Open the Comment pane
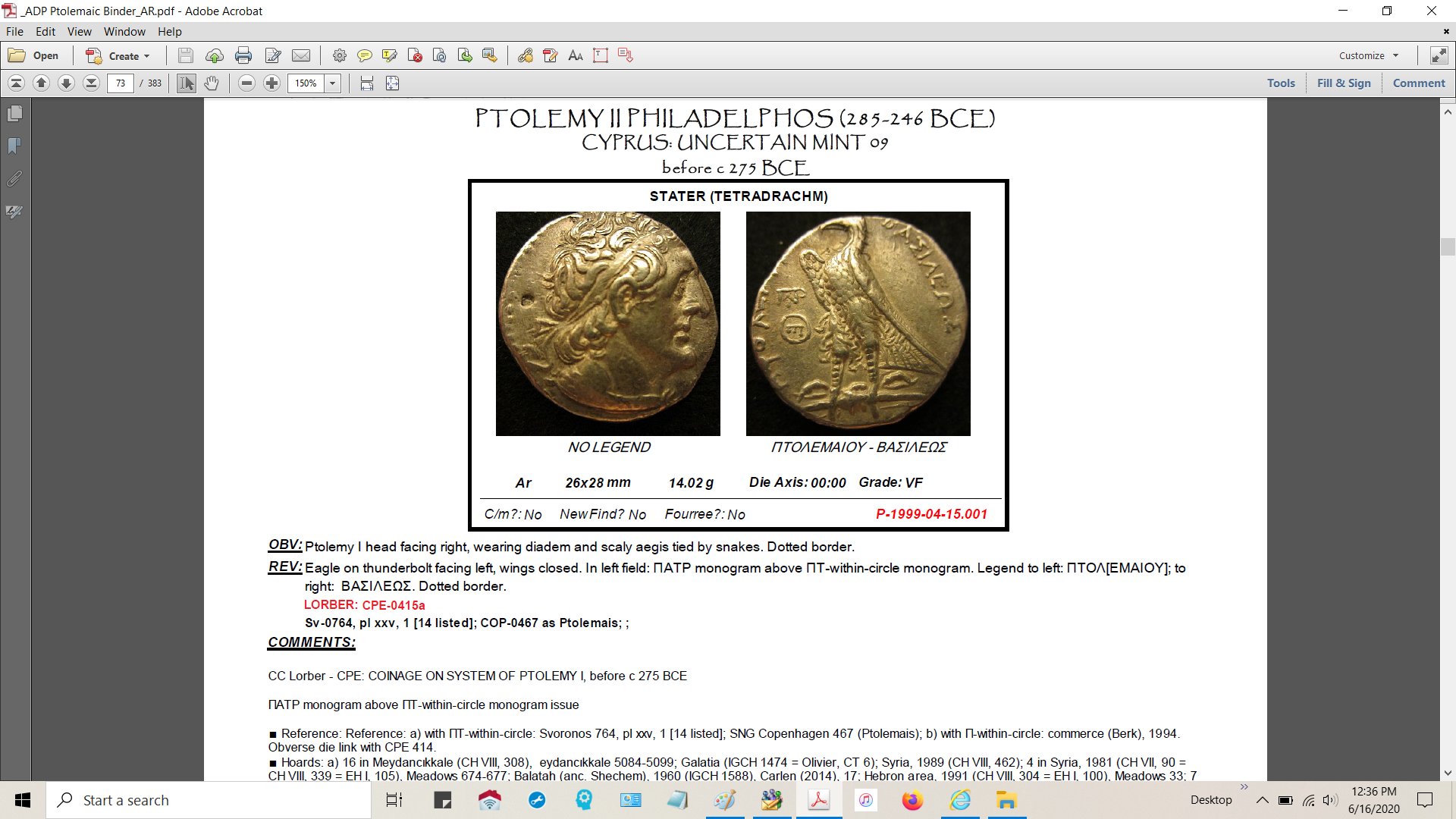 [x=1418, y=83]
